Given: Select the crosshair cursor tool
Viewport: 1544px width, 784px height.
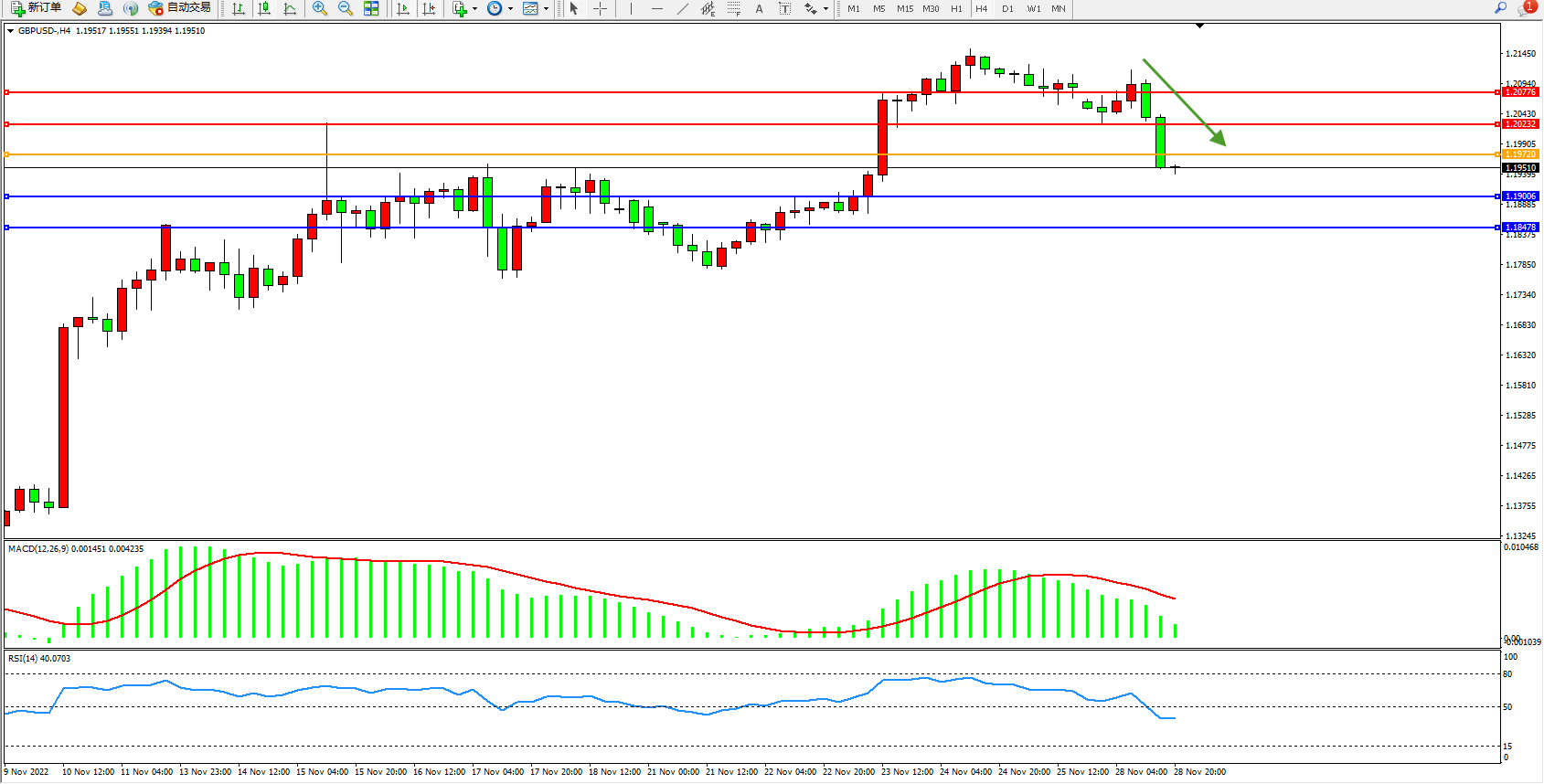Looking at the screenshot, I should coord(600,8).
